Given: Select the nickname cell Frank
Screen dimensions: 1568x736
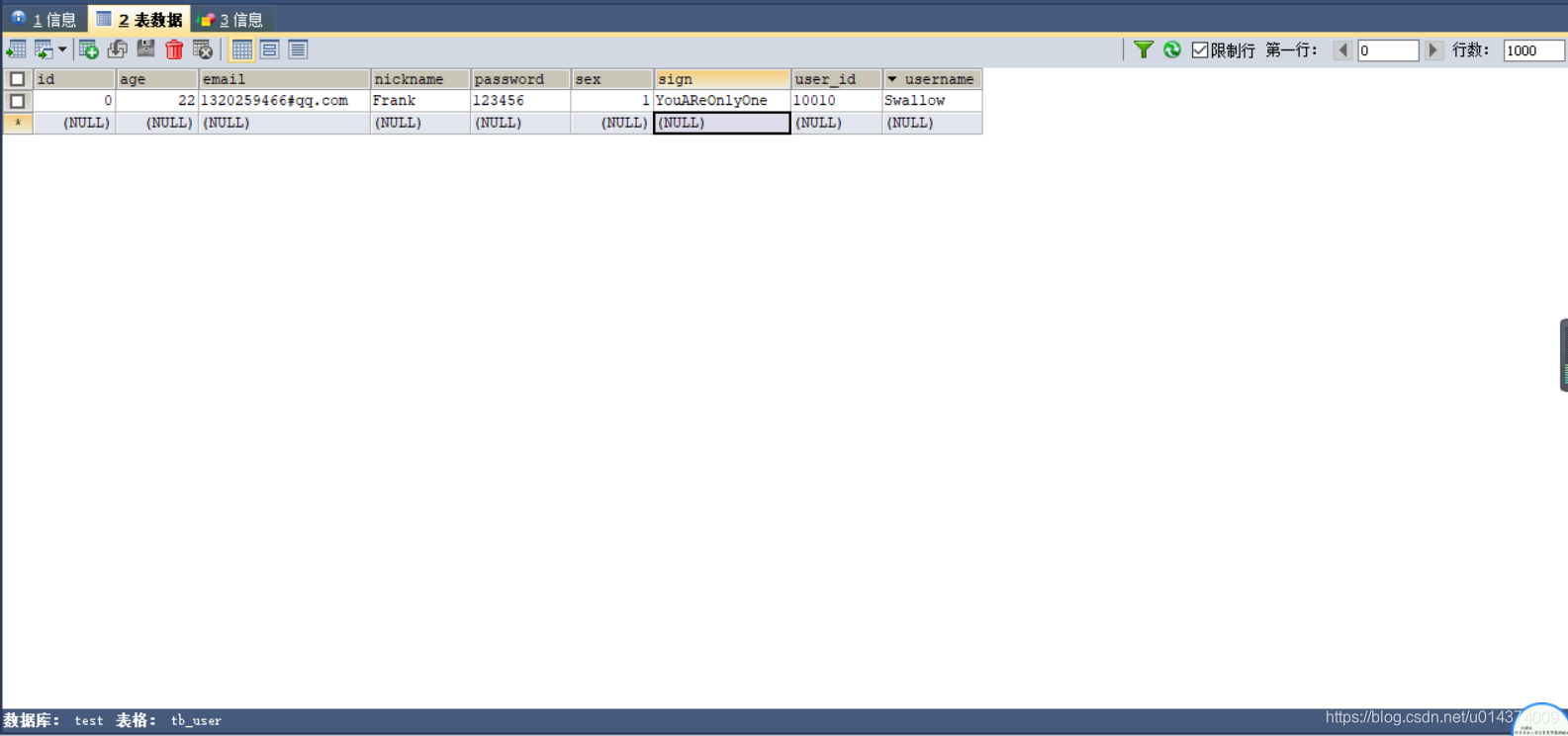Looking at the screenshot, I should [420, 101].
